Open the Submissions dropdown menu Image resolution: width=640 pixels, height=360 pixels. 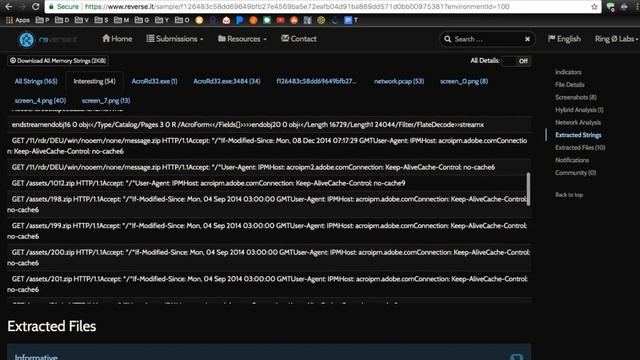[175, 39]
